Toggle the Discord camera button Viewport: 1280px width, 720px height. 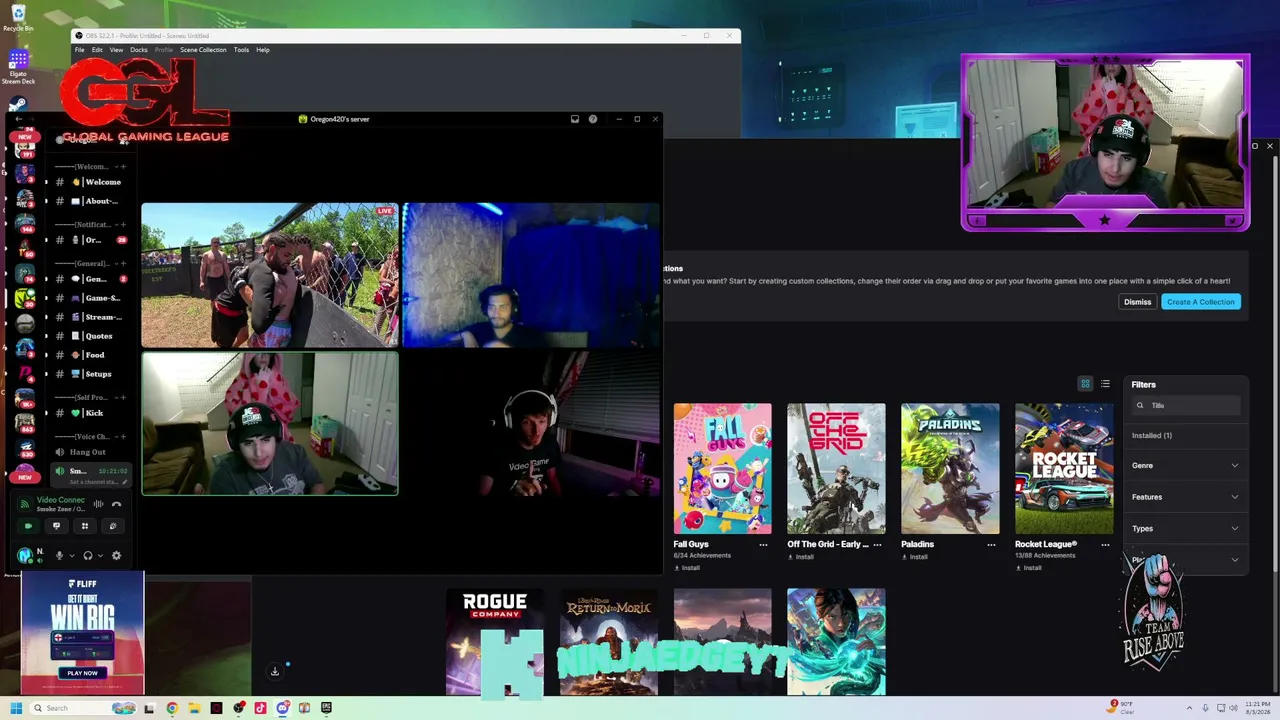pyautogui.click(x=28, y=526)
